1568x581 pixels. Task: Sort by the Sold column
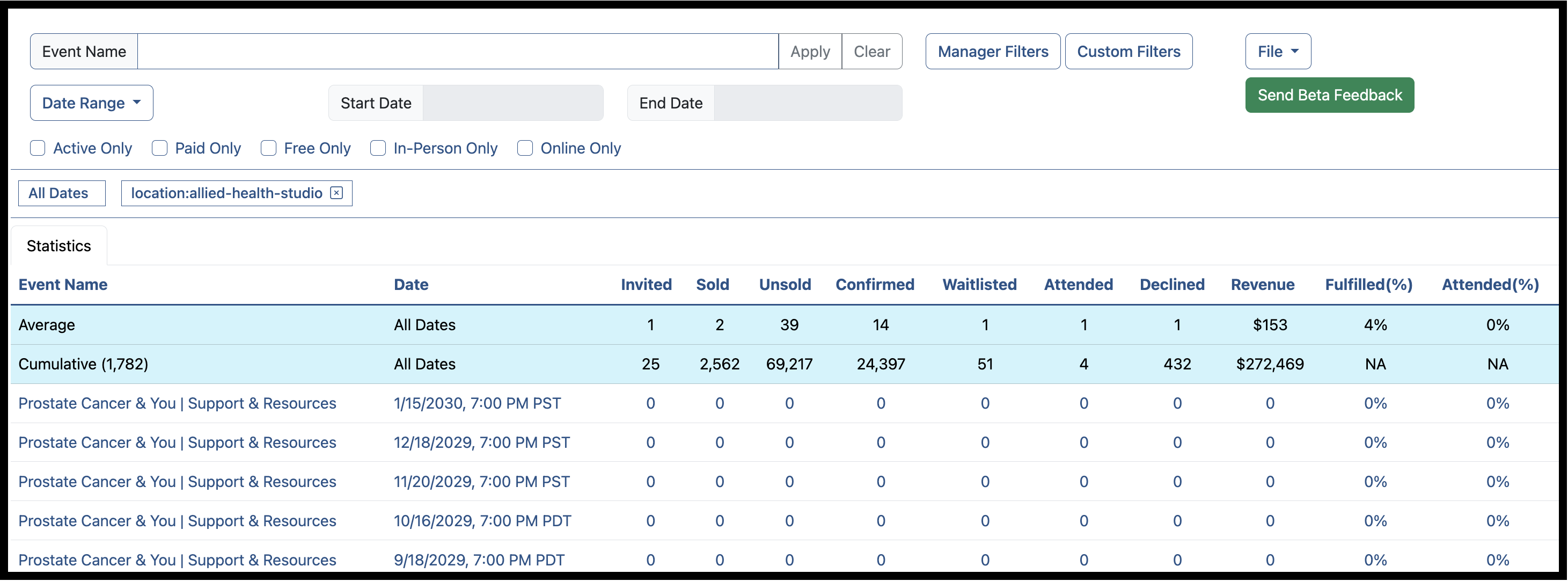712,285
